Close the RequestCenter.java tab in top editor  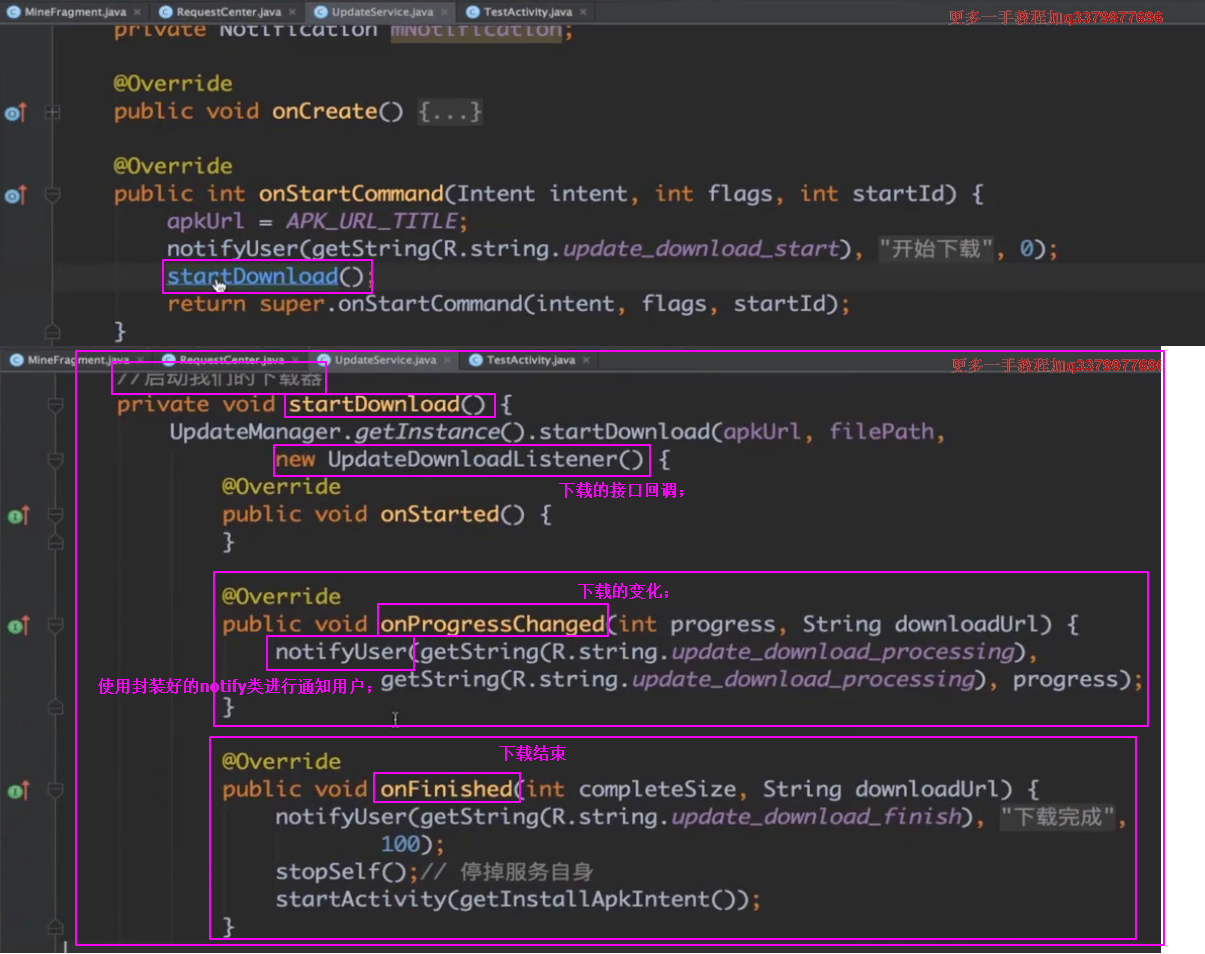coord(291,12)
